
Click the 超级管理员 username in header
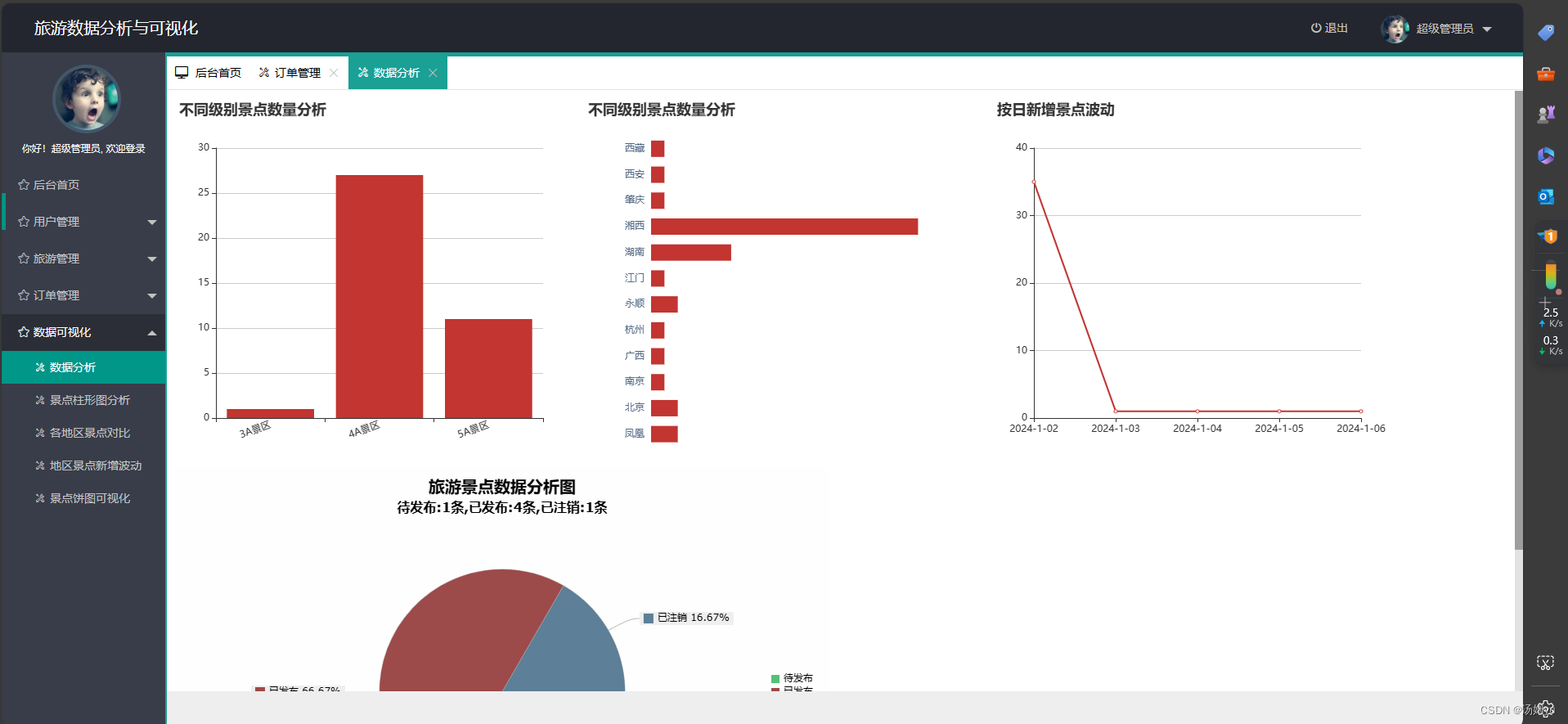[1444, 29]
